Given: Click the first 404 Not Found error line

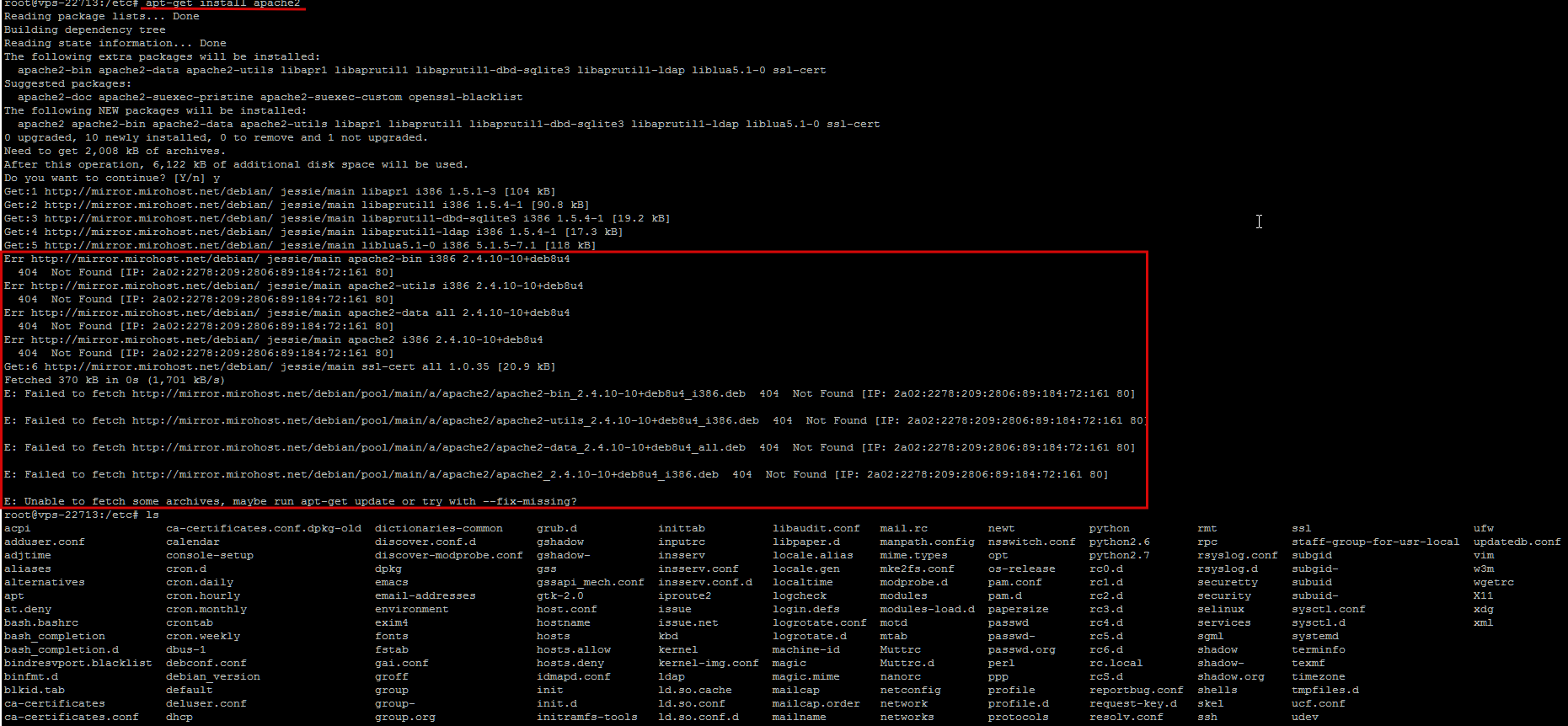Looking at the screenshot, I should pos(206,272).
